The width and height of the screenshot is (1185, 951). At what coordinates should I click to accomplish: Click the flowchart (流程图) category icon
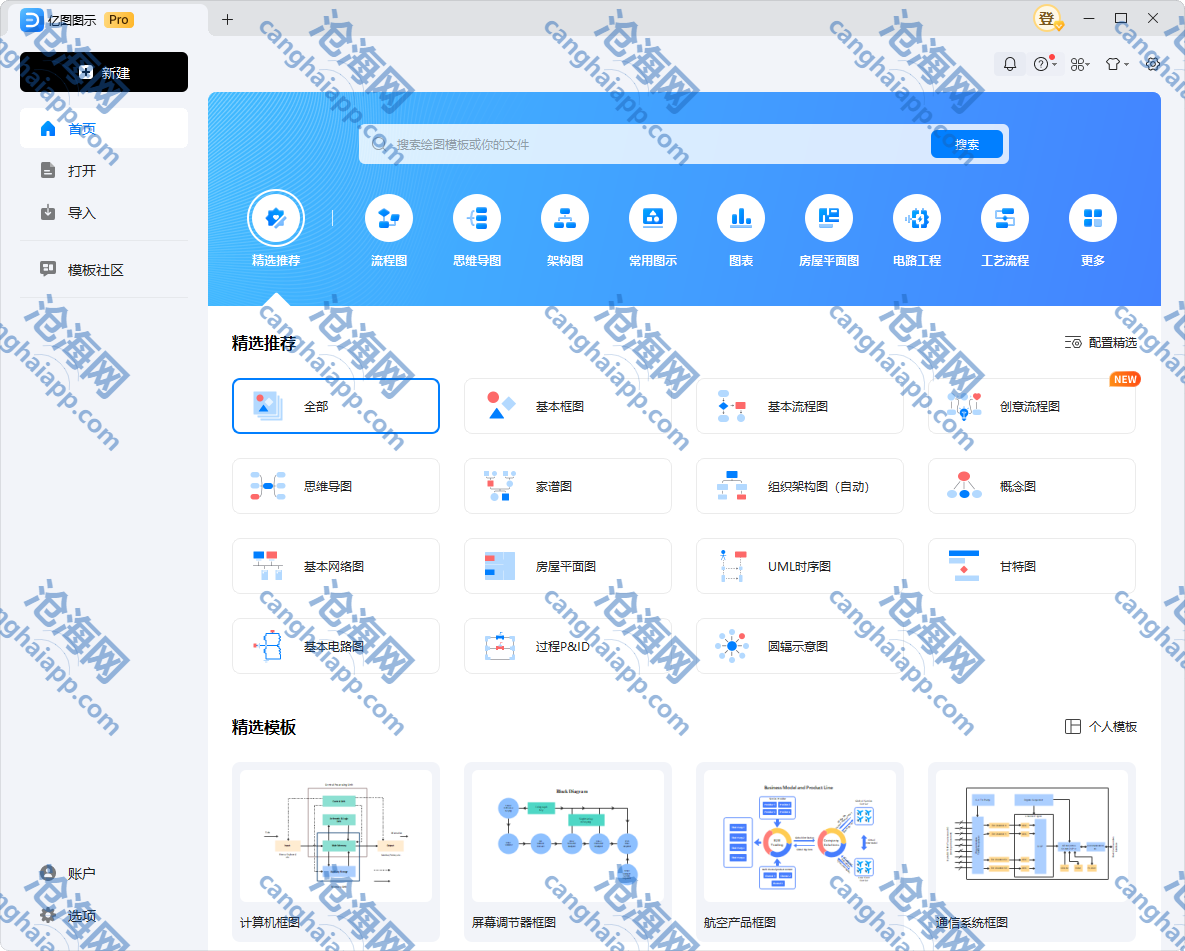pyautogui.click(x=389, y=219)
